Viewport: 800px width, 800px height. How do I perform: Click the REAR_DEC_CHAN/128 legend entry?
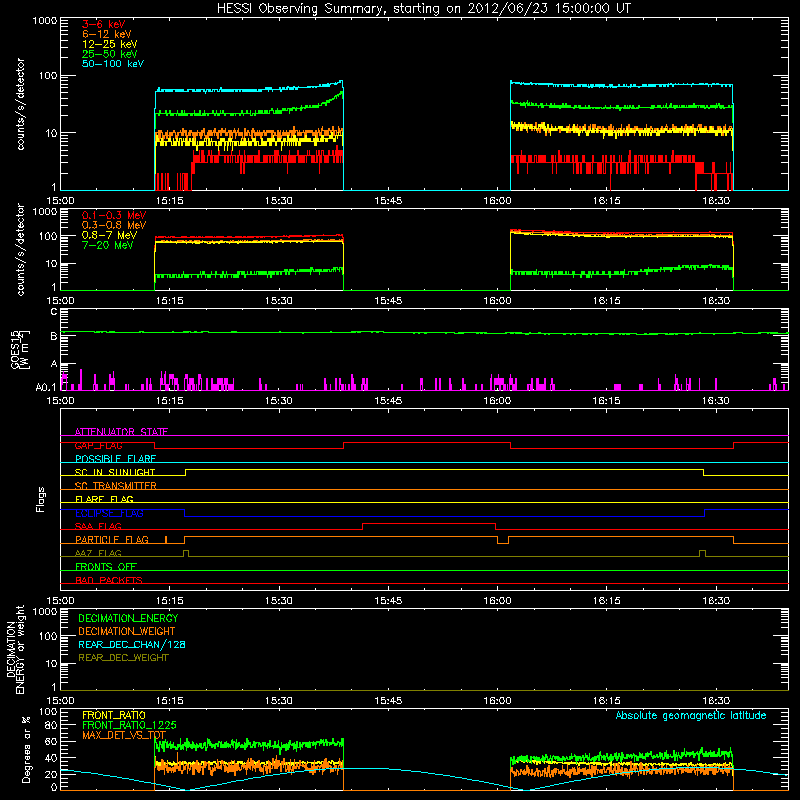pyautogui.click(x=132, y=644)
